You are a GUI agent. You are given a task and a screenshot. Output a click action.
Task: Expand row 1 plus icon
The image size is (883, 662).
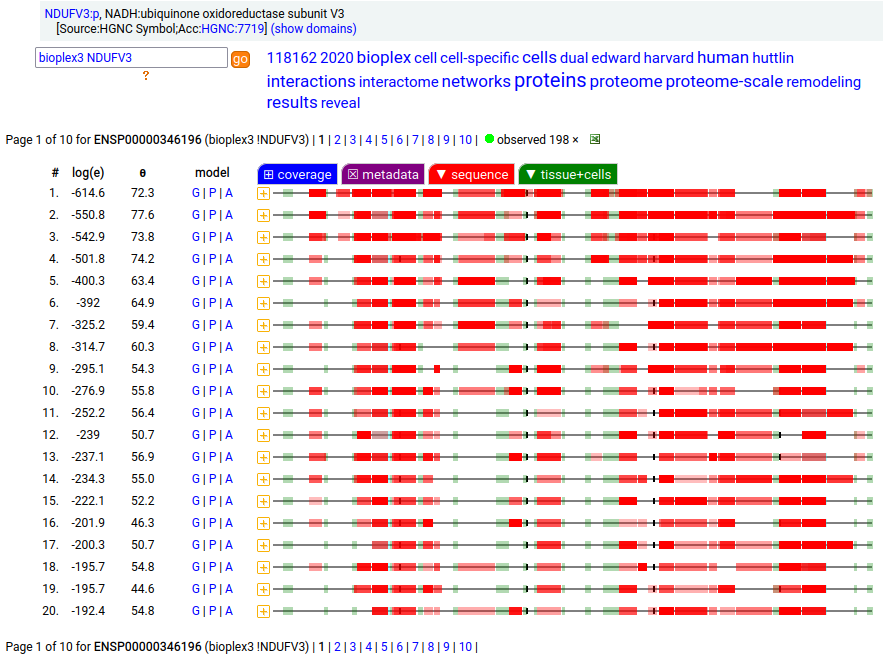263,194
